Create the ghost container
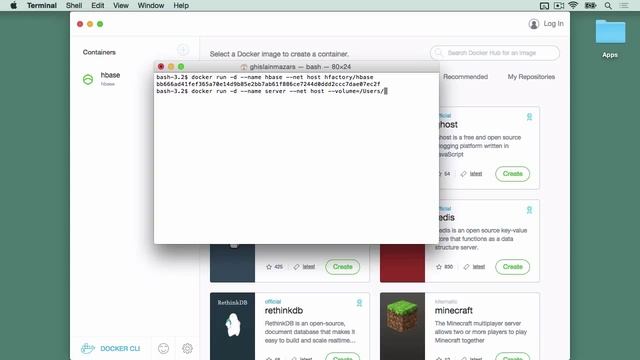Viewport: 640px width, 360px height. coord(512,174)
